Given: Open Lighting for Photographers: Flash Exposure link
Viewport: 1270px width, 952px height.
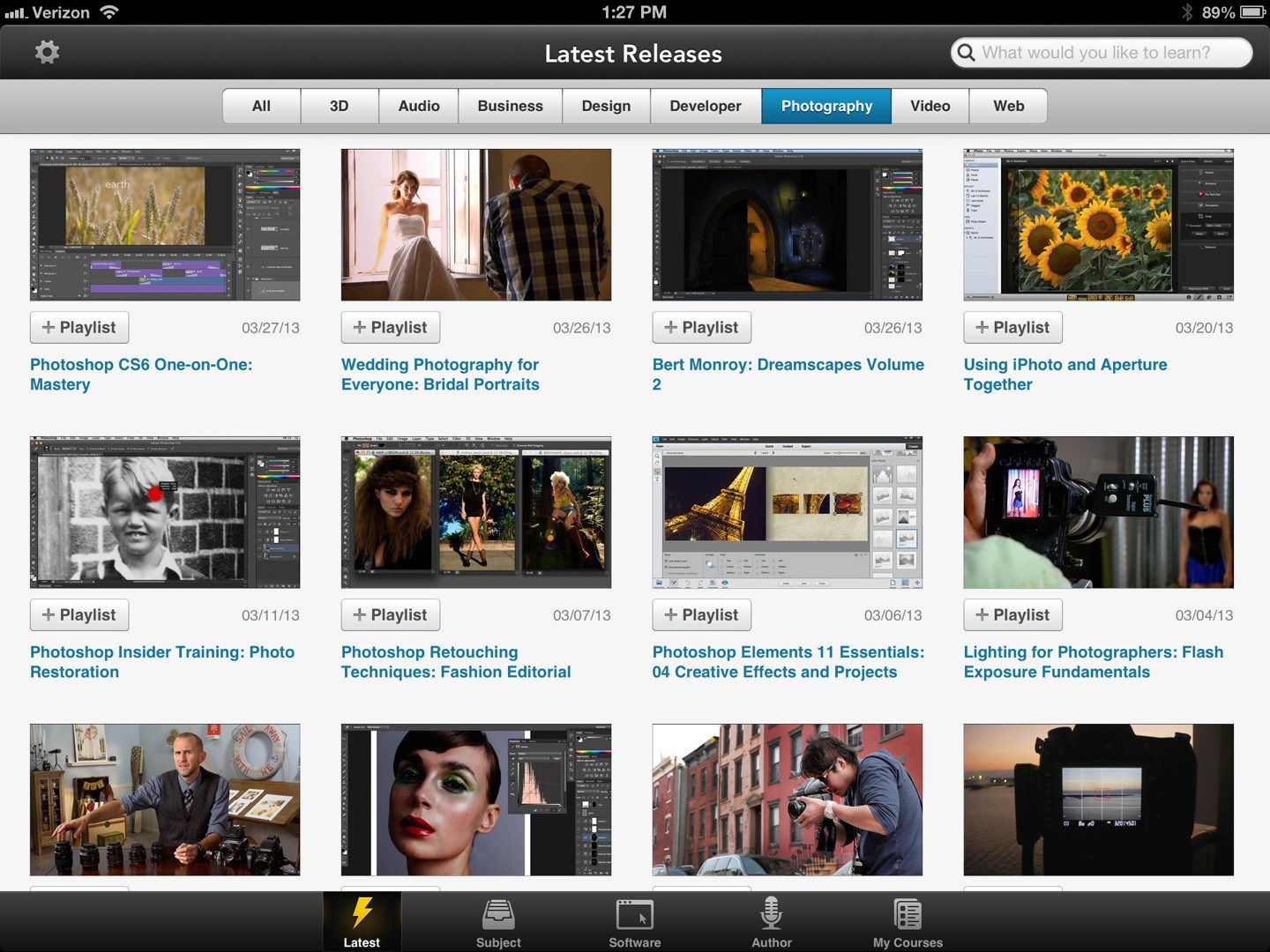Looking at the screenshot, I should 1094,662.
